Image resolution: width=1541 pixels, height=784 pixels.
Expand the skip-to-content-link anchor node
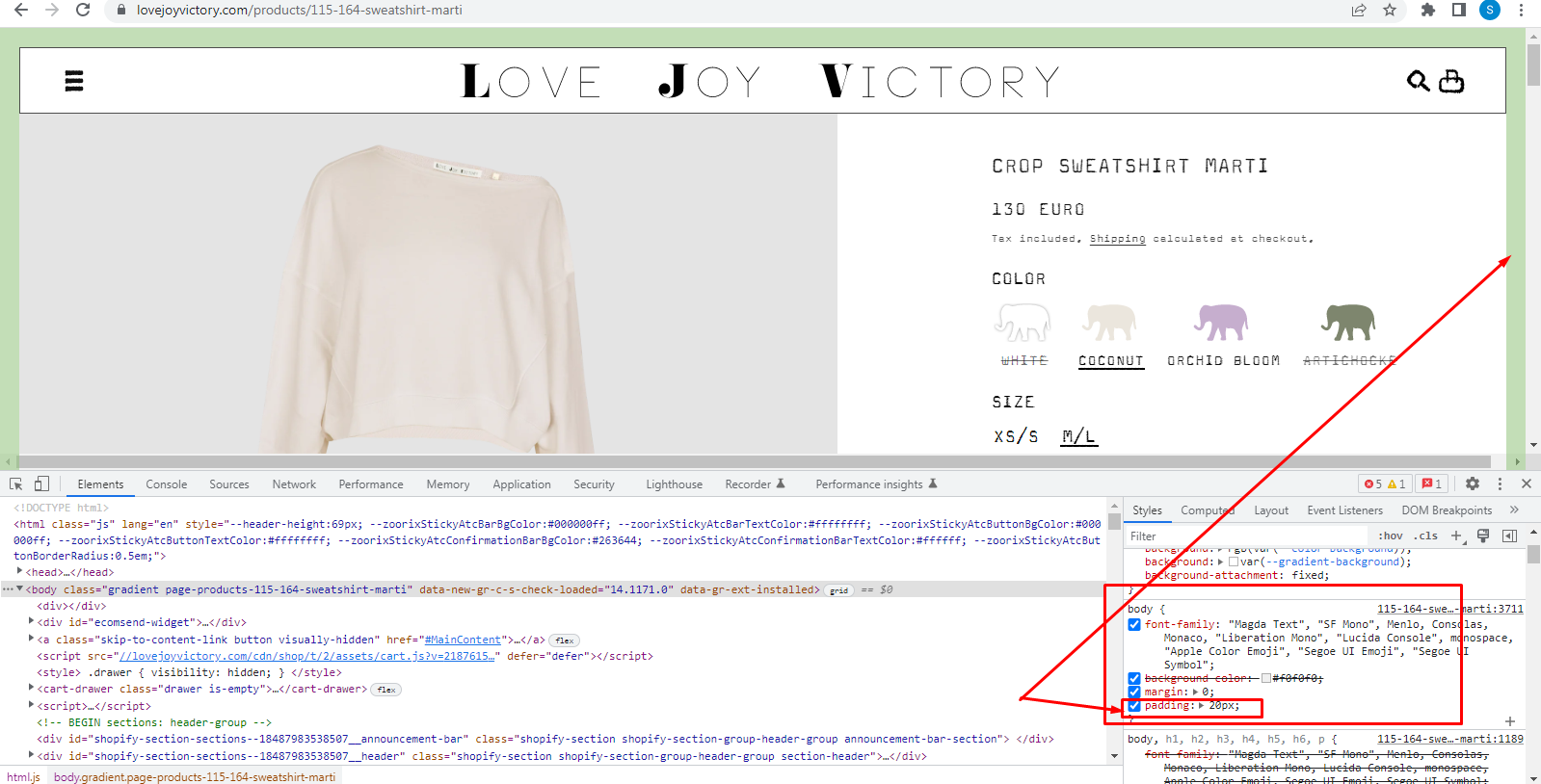coord(32,640)
